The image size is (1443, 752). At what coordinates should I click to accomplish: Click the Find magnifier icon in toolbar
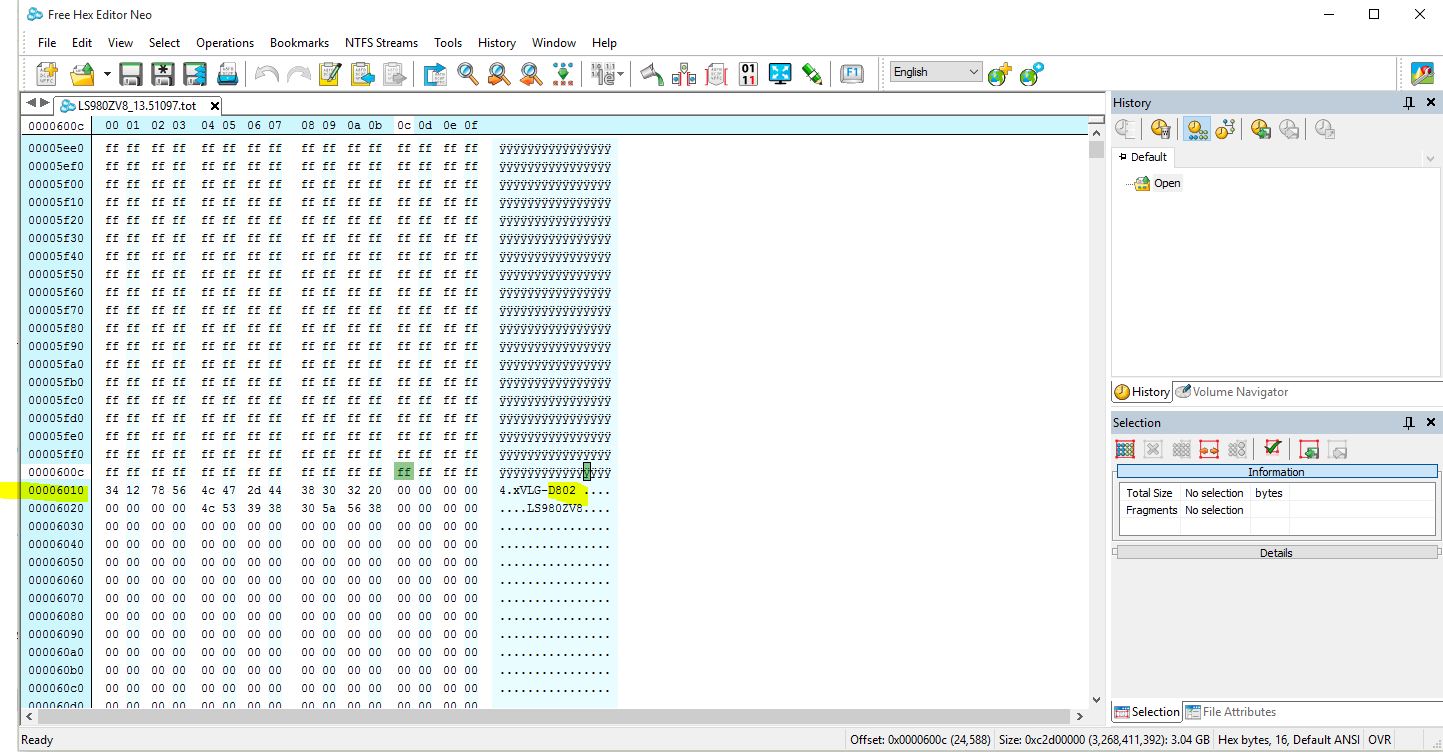[467, 73]
